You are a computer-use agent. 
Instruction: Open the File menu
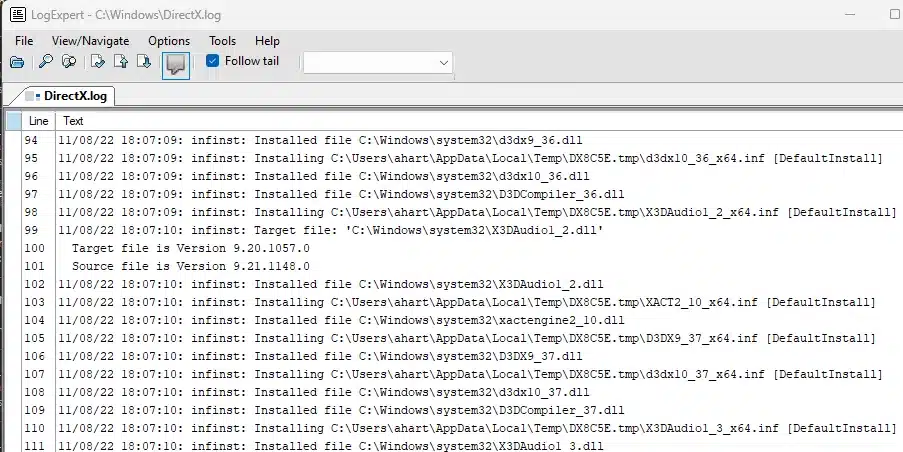(24, 41)
